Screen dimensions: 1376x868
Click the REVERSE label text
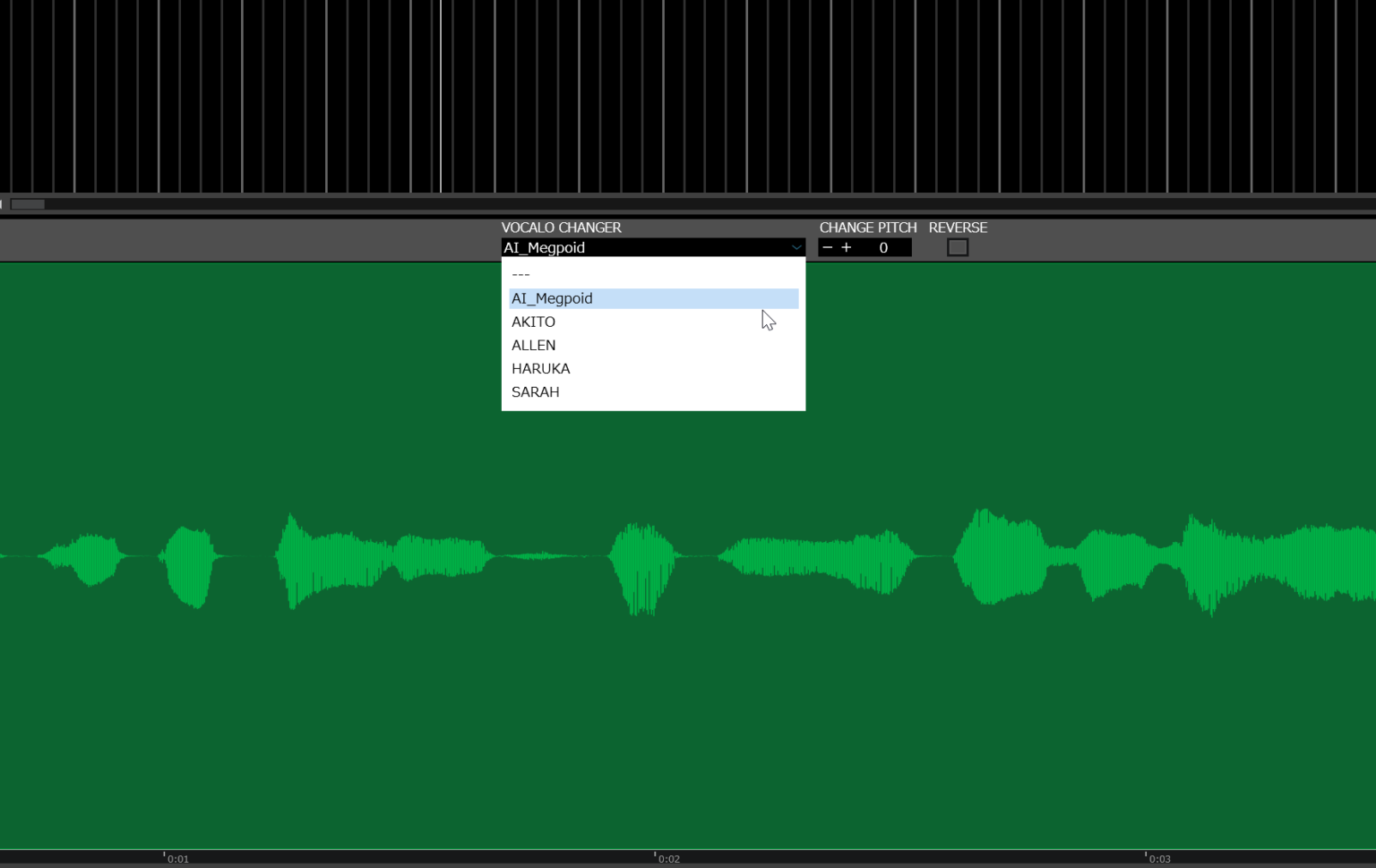pyautogui.click(x=958, y=228)
